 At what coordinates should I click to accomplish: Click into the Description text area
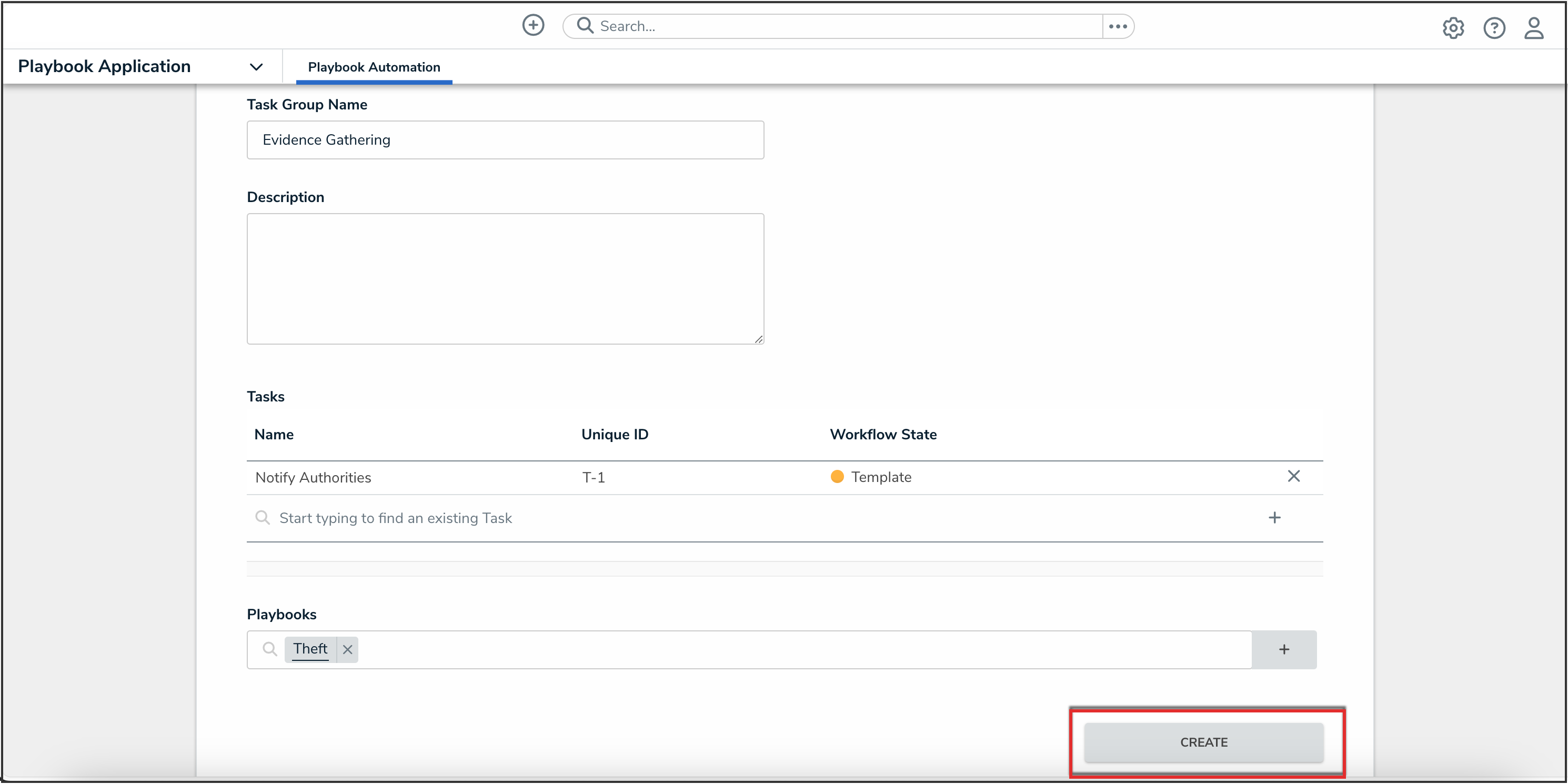(505, 278)
